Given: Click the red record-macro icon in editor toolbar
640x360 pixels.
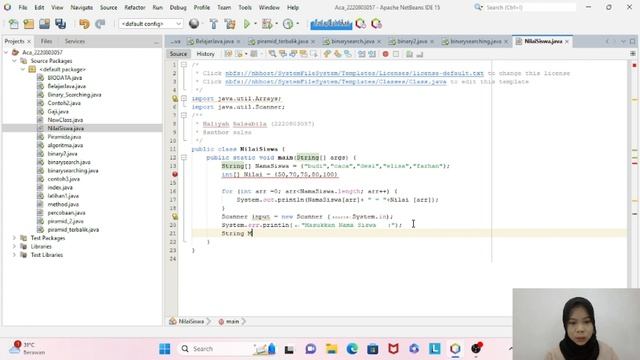Looking at the screenshot, I should tap(385, 54).
